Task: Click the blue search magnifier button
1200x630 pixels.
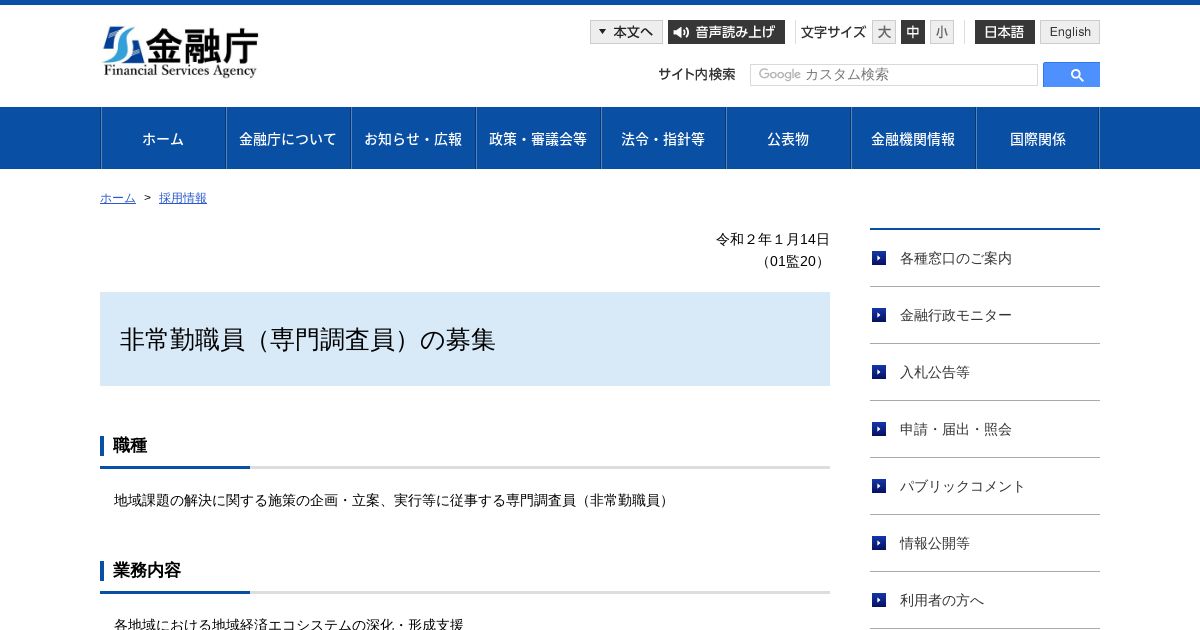Action: point(1071,75)
